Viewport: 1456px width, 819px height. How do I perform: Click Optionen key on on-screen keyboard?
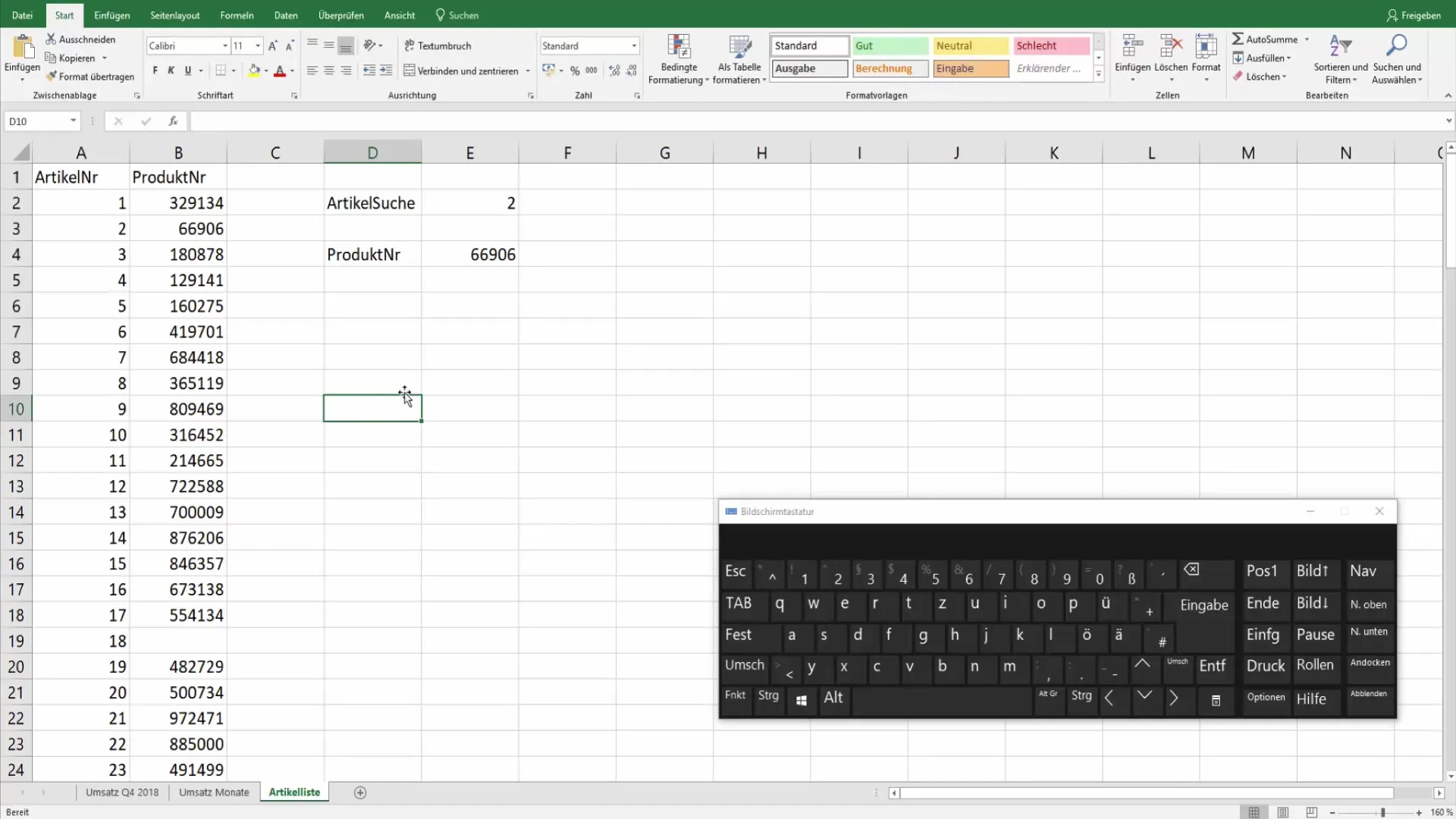tap(1266, 698)
